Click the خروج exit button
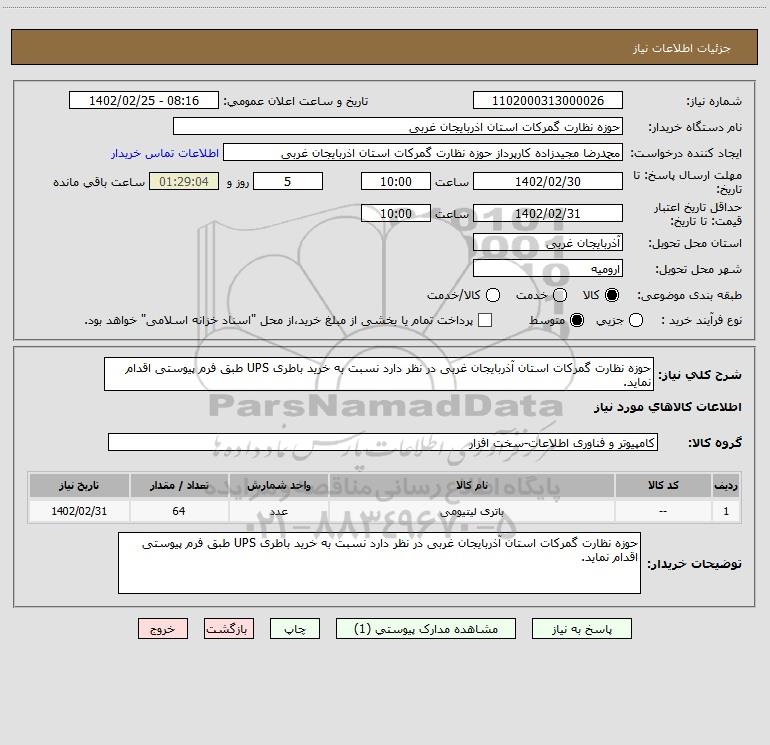Viewport: 770px width, 745px height. point(163,629)
